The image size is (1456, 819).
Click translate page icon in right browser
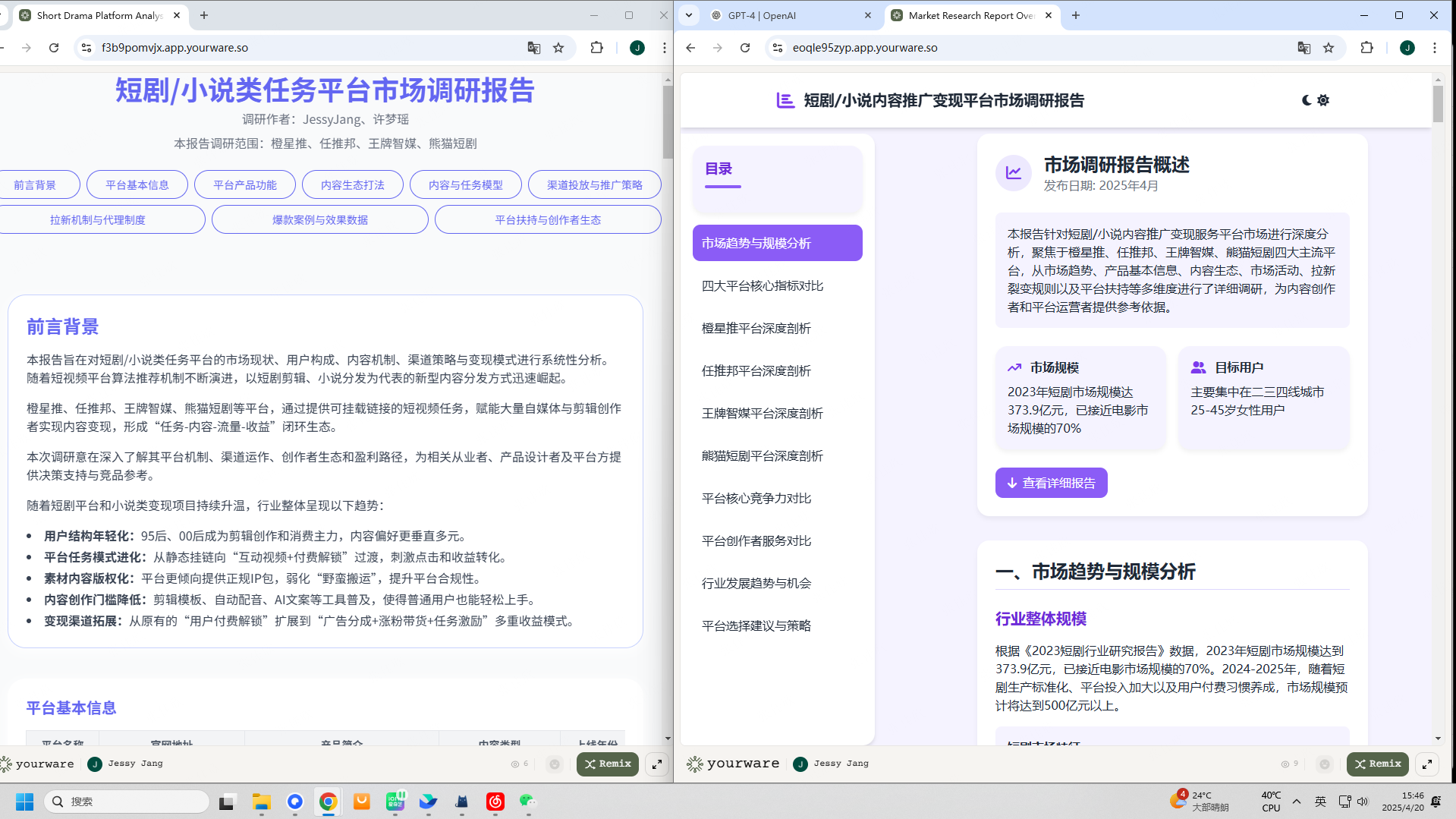pos(1304,48)
